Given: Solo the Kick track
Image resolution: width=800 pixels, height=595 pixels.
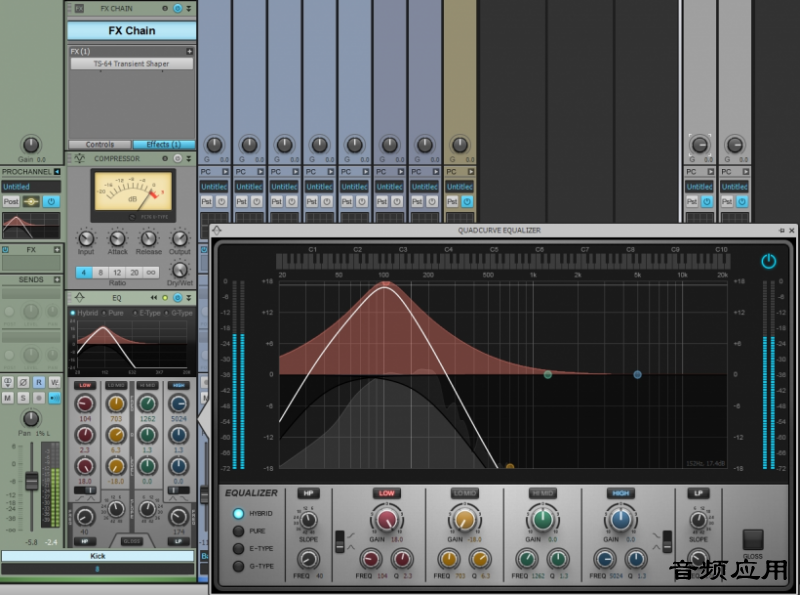Looking at the screenshot, I should (23, 398).
